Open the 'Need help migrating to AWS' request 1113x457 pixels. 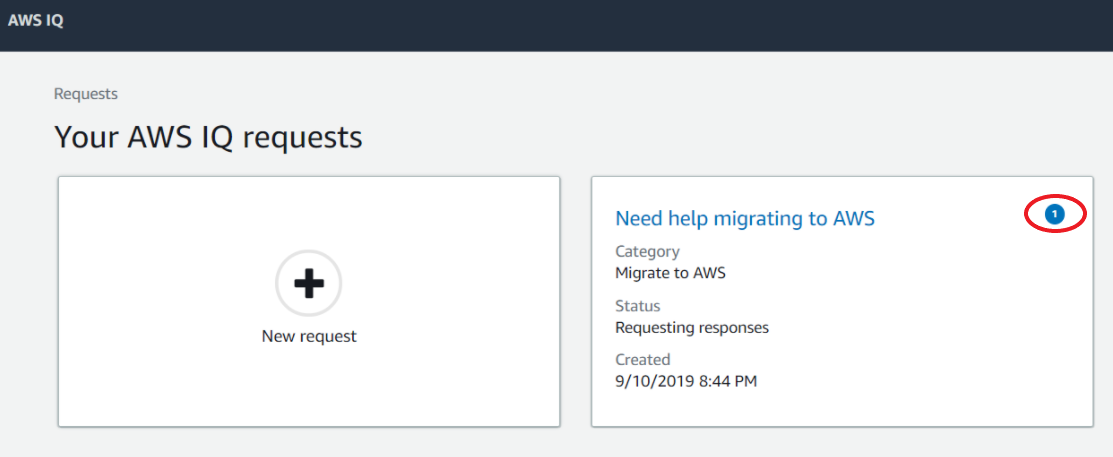[x=745, y=219]
